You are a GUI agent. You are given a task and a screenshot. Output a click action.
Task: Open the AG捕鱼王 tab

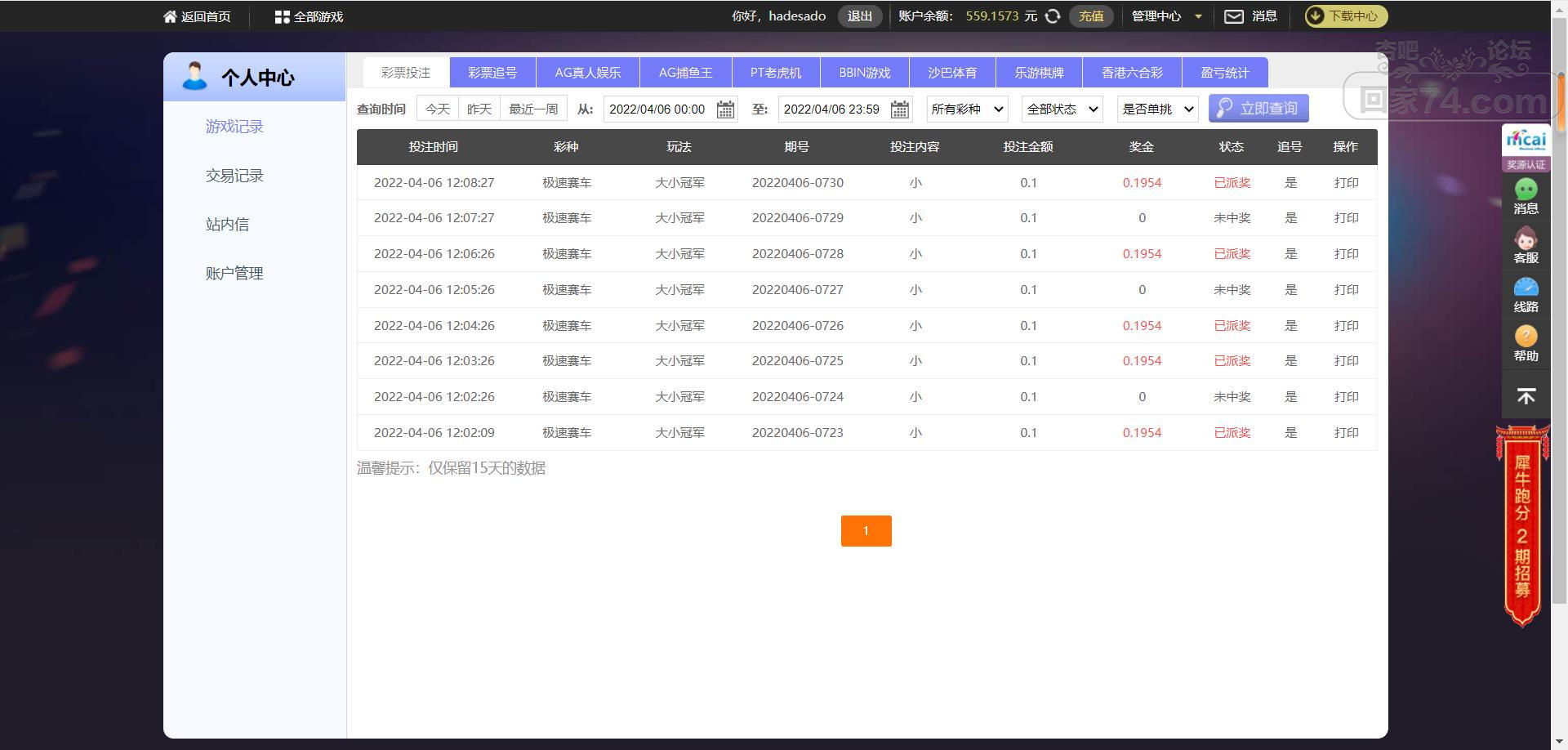[x=686, y=73]
